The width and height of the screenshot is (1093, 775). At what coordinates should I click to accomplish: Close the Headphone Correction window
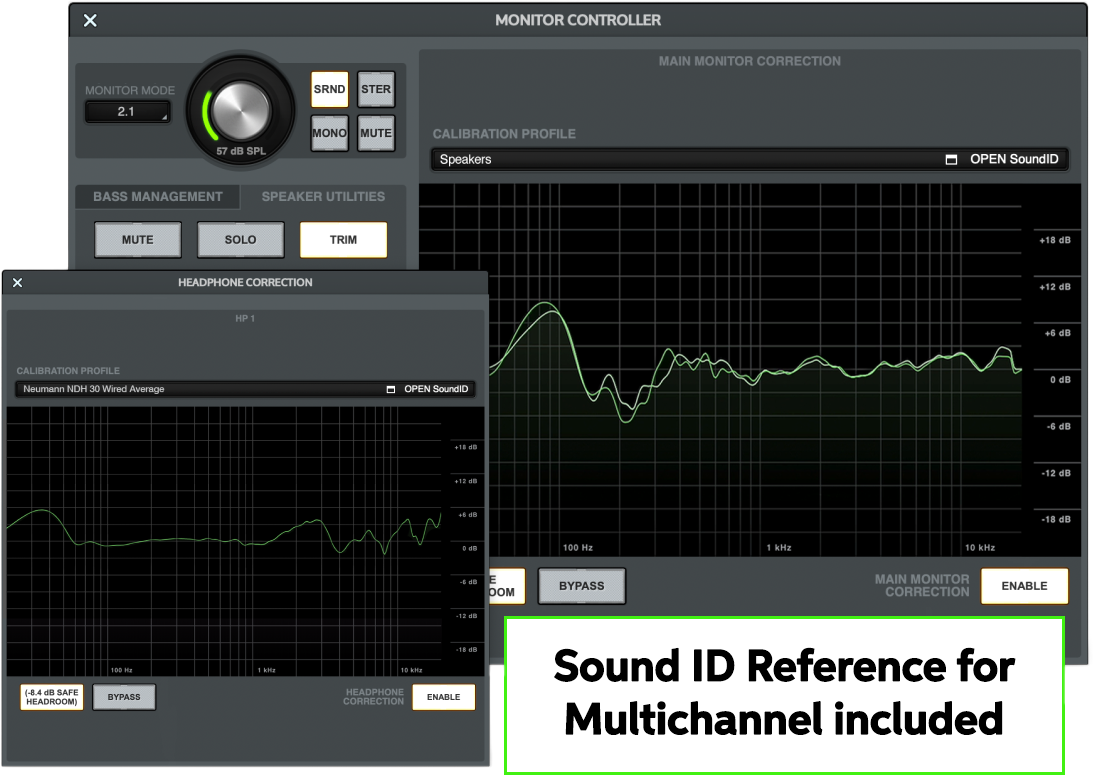pos(17,283)
